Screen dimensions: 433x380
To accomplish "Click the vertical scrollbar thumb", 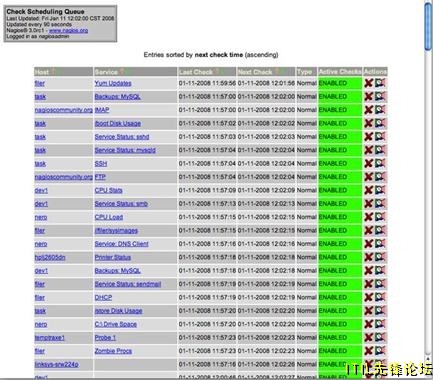I will (x=428, y=27).
